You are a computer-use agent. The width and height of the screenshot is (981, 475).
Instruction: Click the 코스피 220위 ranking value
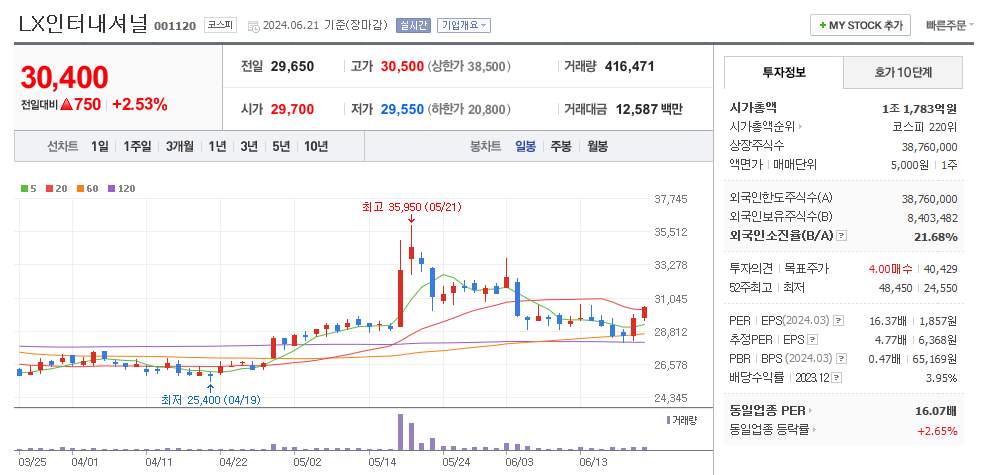[926, 127]
